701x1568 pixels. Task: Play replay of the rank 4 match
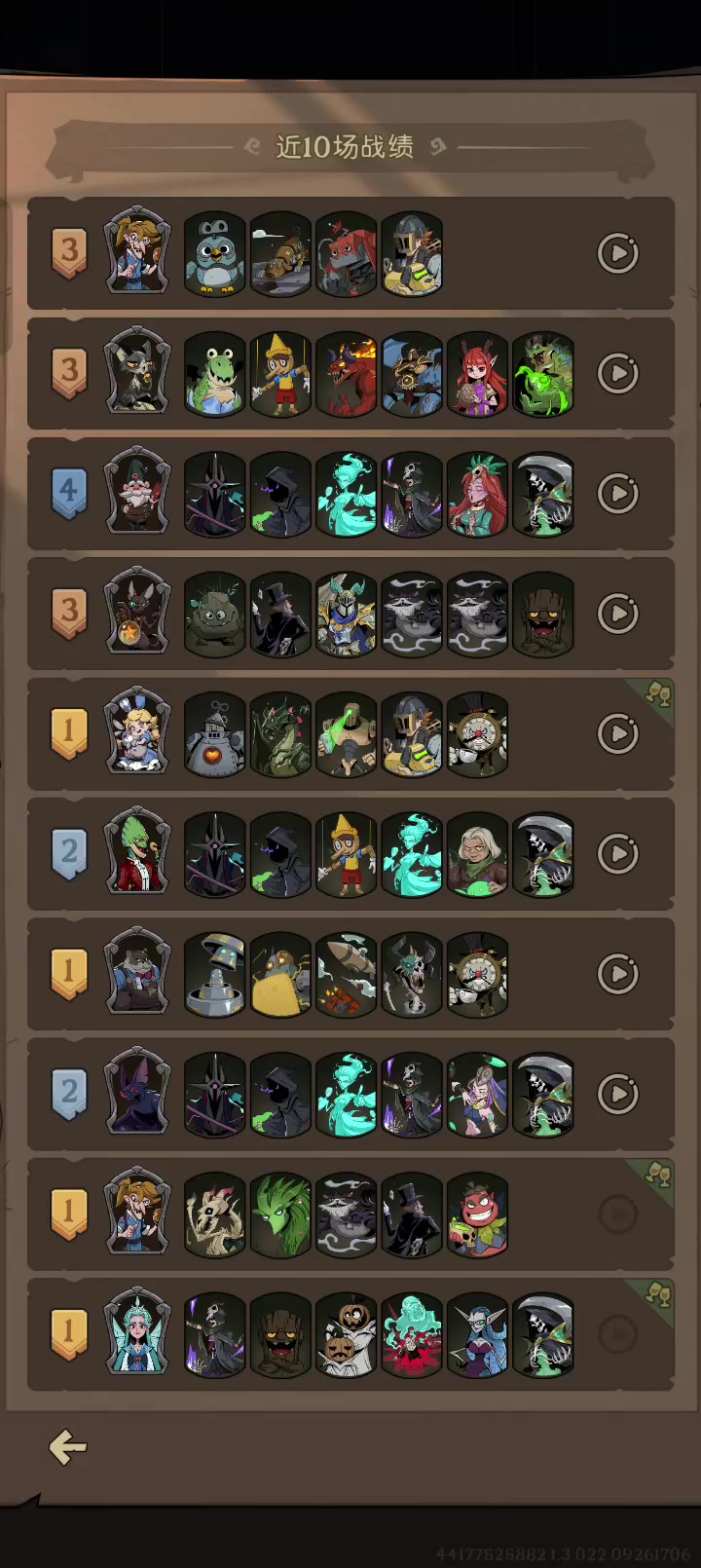(618, 494)
